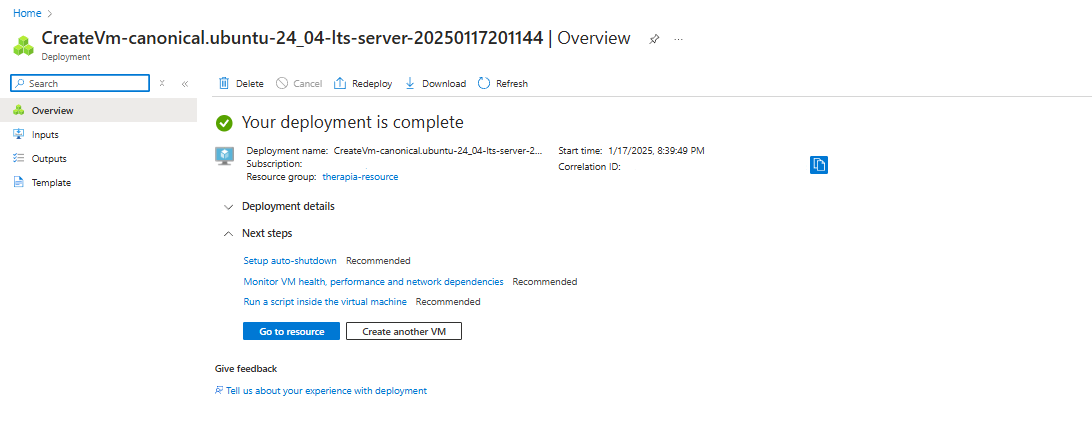Copy the Correlation ID with copy icon

point(819,165)
